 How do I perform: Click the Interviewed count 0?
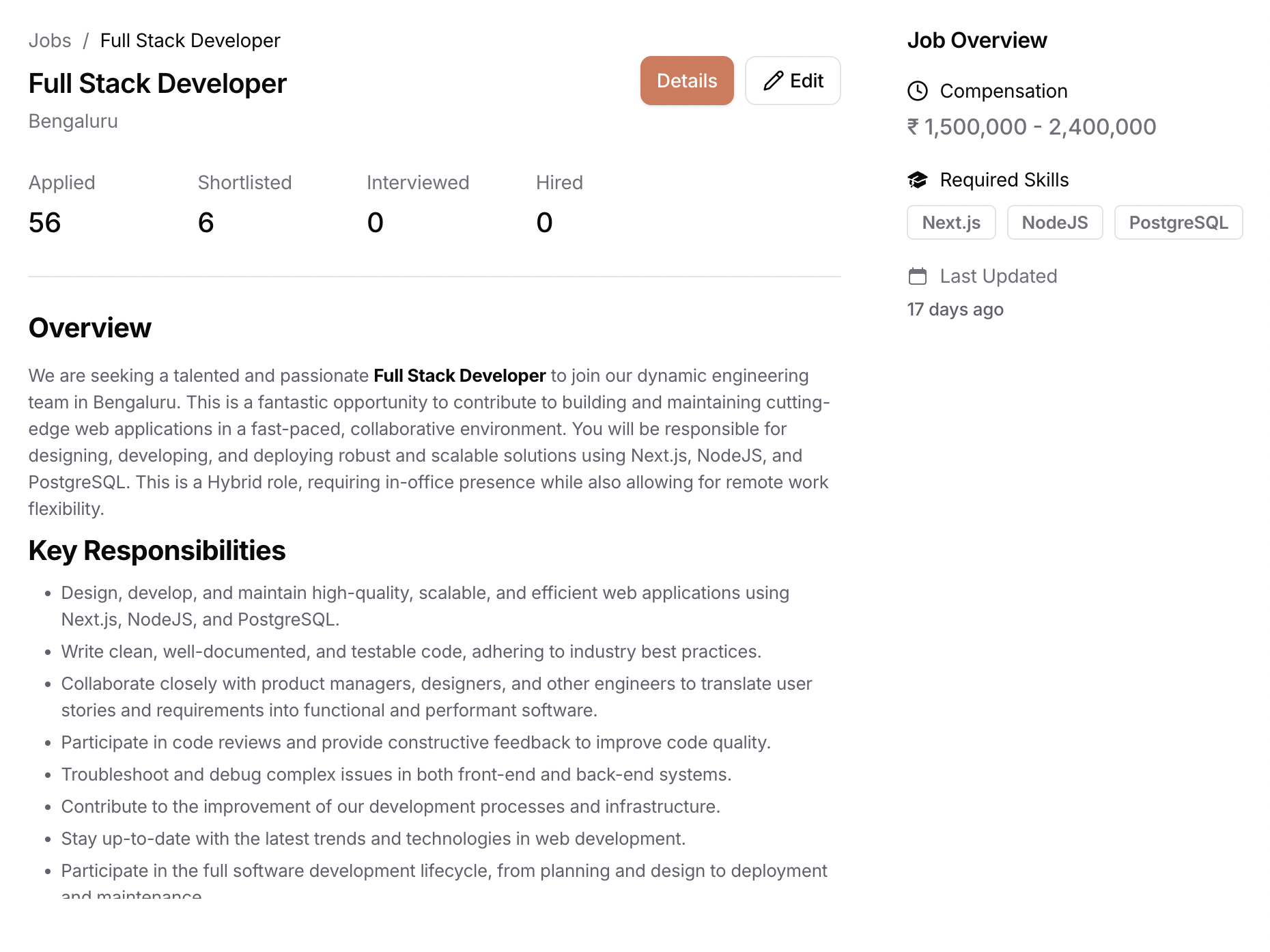[x=375, y=223]
